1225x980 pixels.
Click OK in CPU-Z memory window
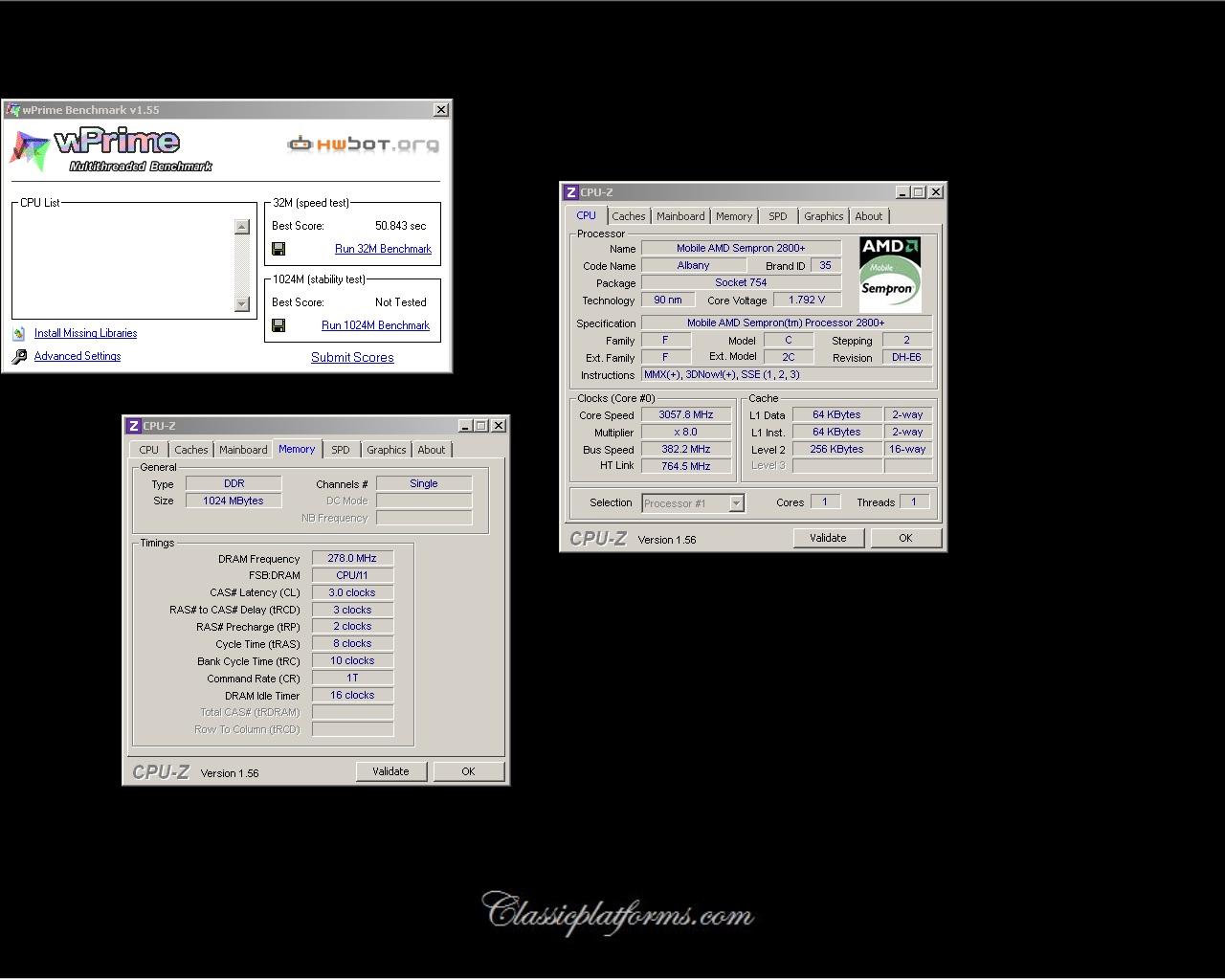point(468,771)
